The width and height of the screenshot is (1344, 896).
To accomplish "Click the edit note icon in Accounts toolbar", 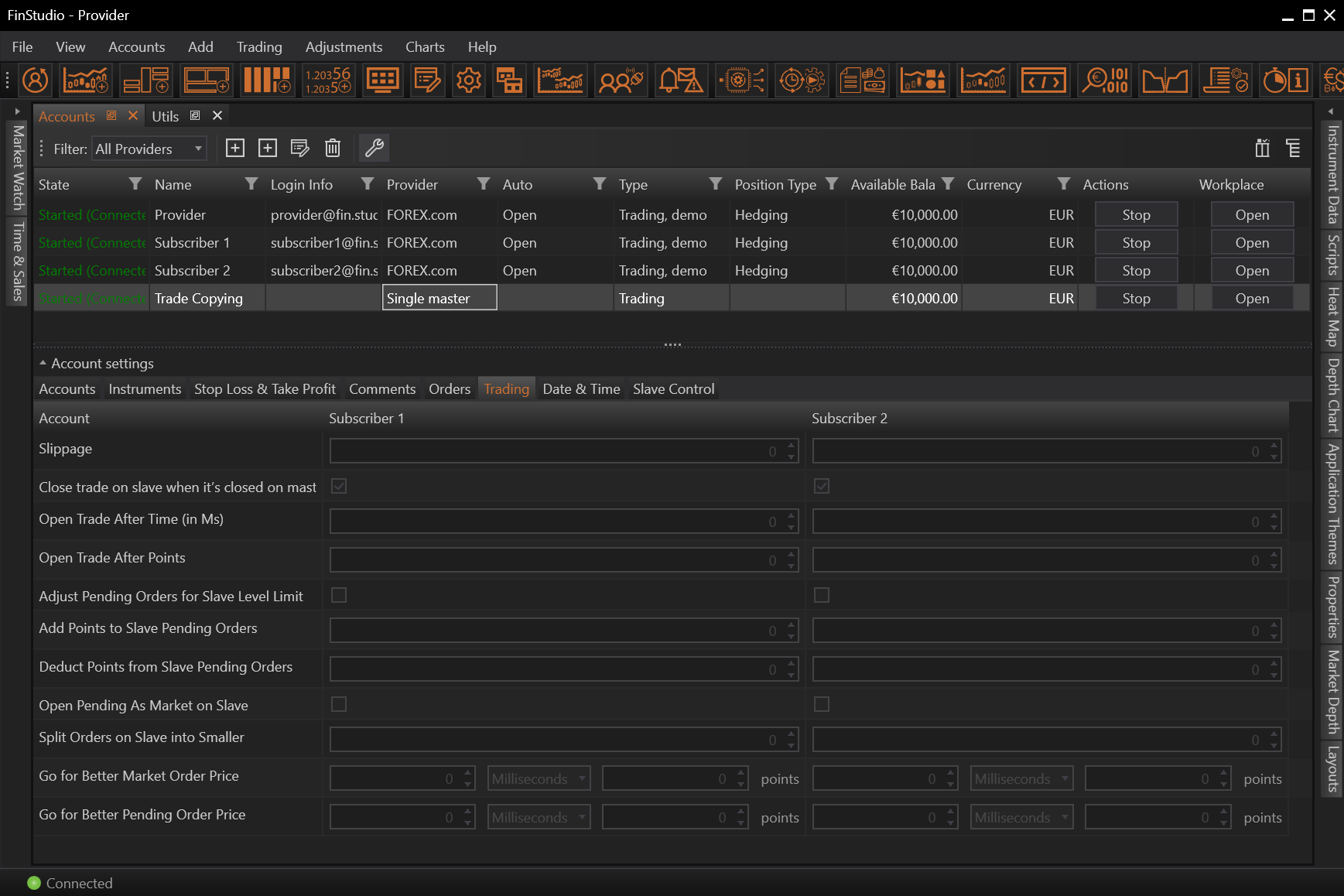I will click(x=300, y=148).
